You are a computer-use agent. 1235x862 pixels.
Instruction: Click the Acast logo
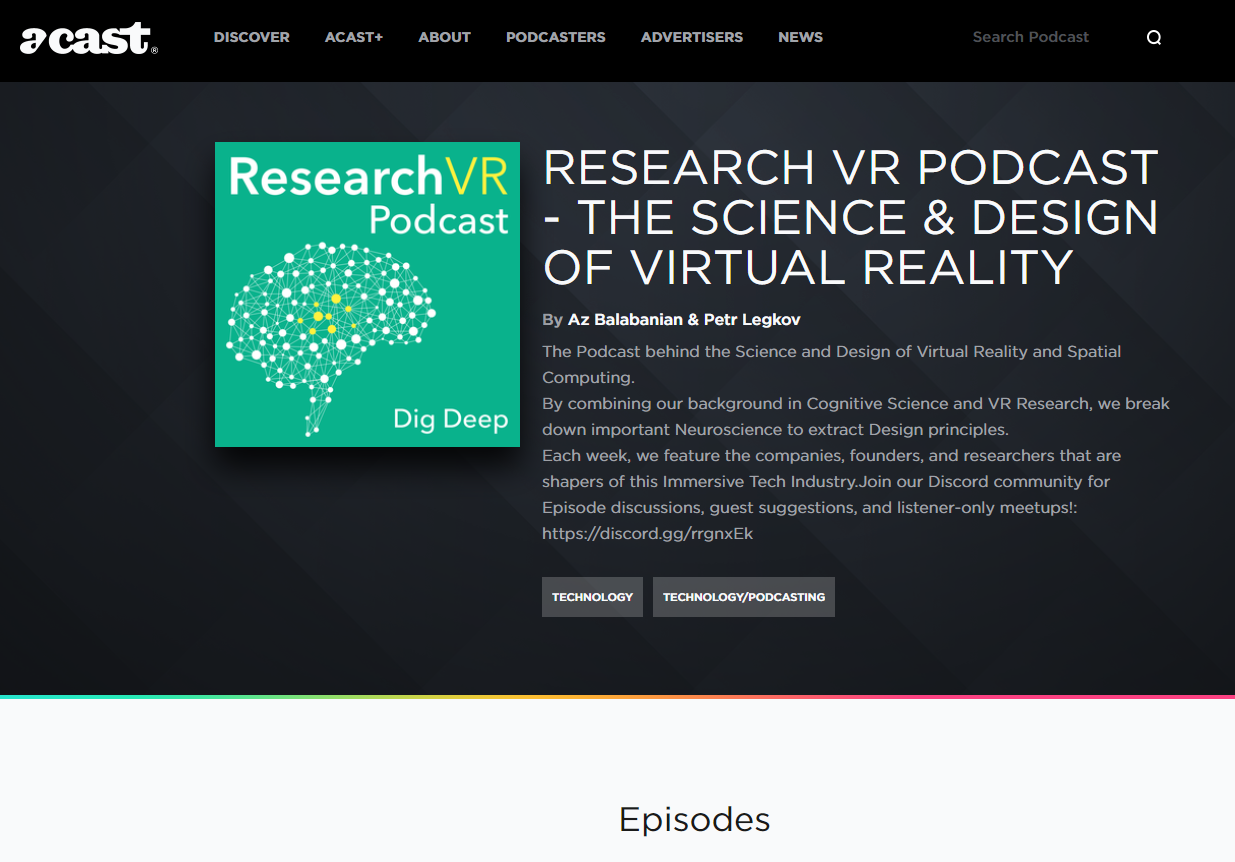click(x=89, y=38)
